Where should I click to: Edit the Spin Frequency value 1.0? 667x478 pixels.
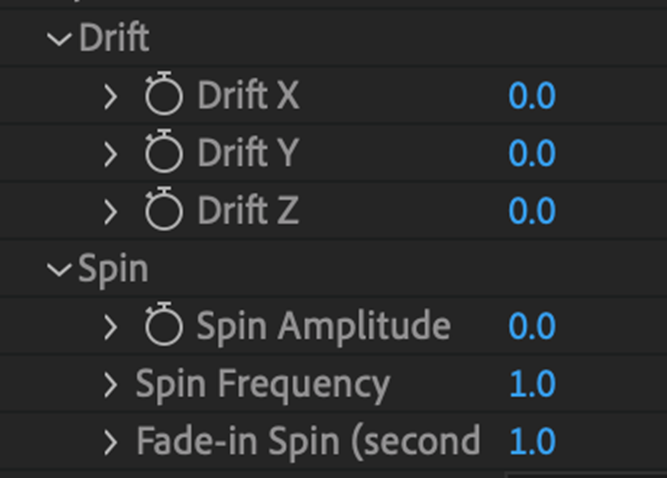coord(532,384)
